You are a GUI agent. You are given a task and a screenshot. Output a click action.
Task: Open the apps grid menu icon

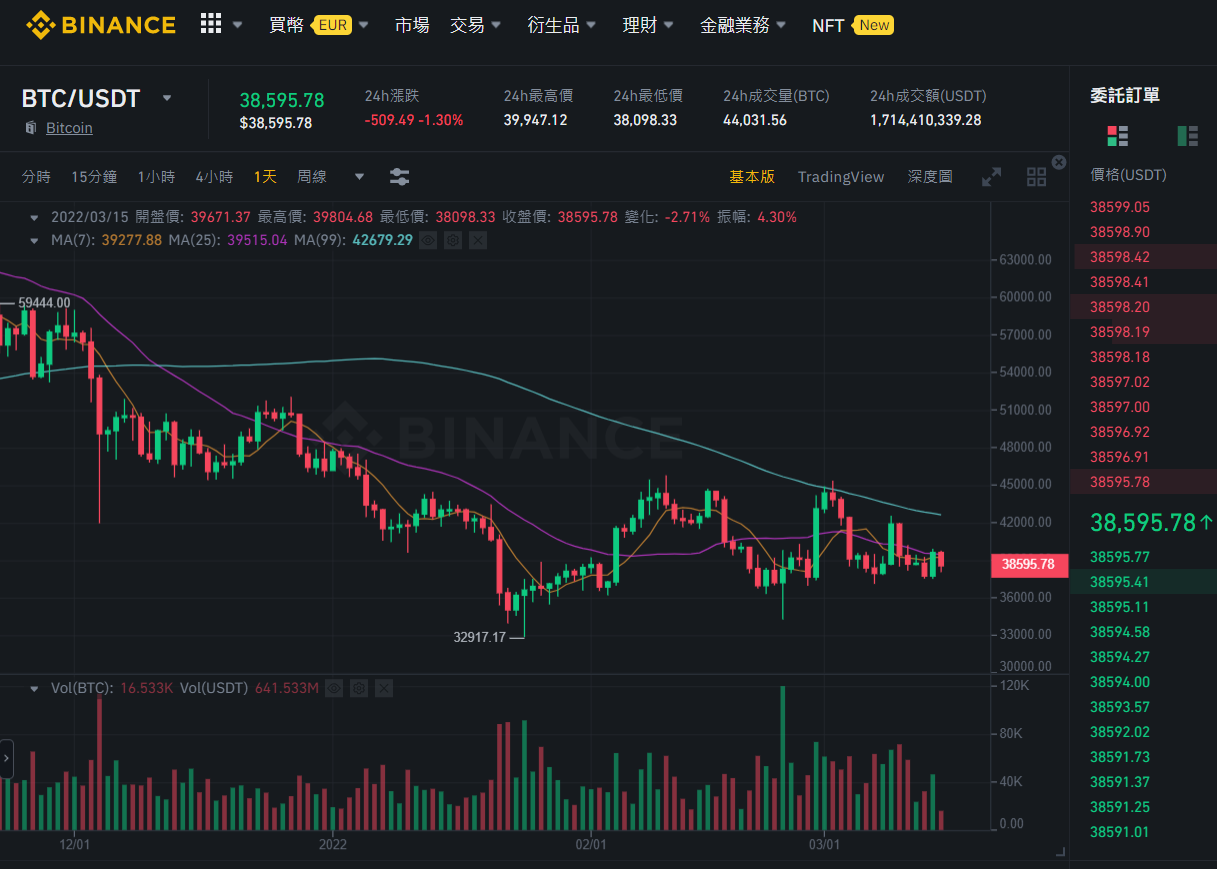tap(211, 24)
